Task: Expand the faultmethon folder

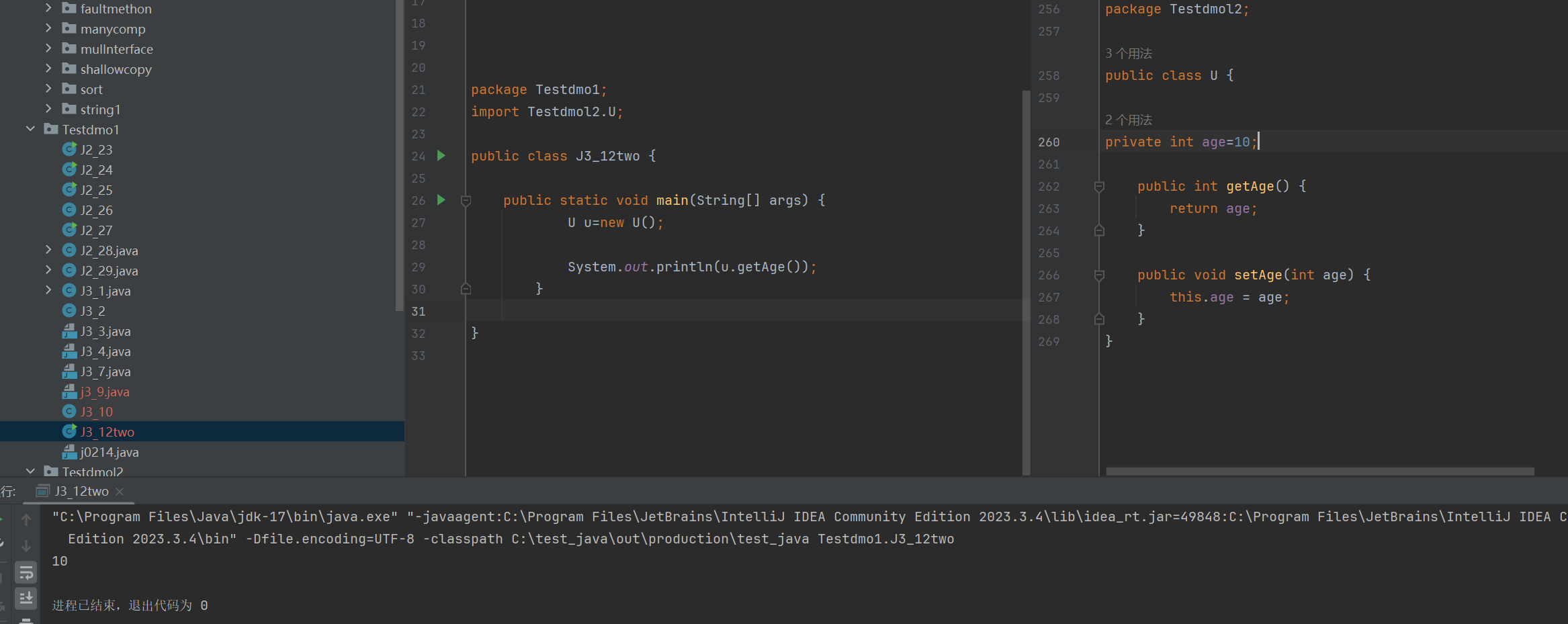Action: point(48,8)
